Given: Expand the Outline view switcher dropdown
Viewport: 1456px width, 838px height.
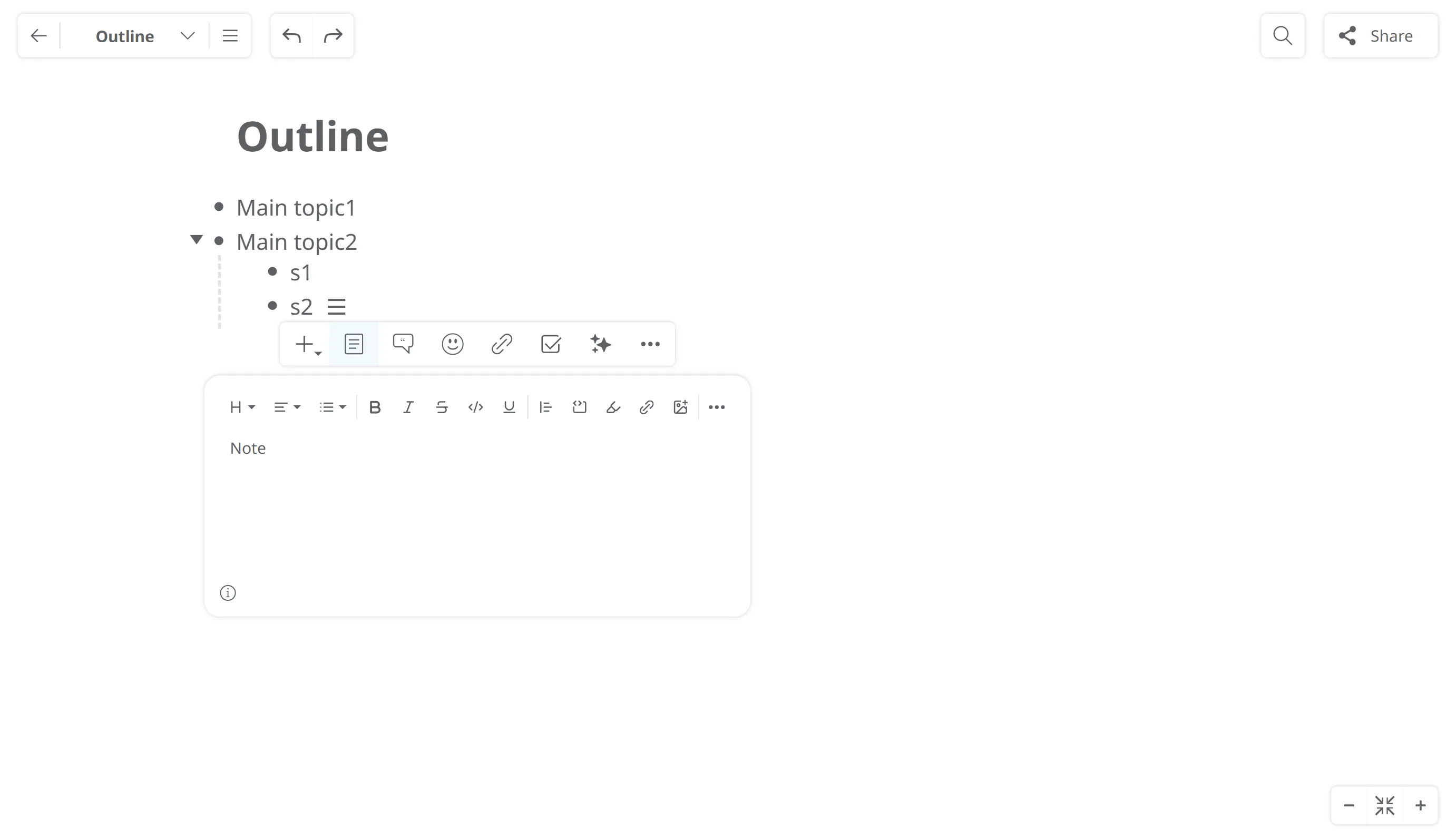Looking at the screenshot, I should tap(188, 36).
